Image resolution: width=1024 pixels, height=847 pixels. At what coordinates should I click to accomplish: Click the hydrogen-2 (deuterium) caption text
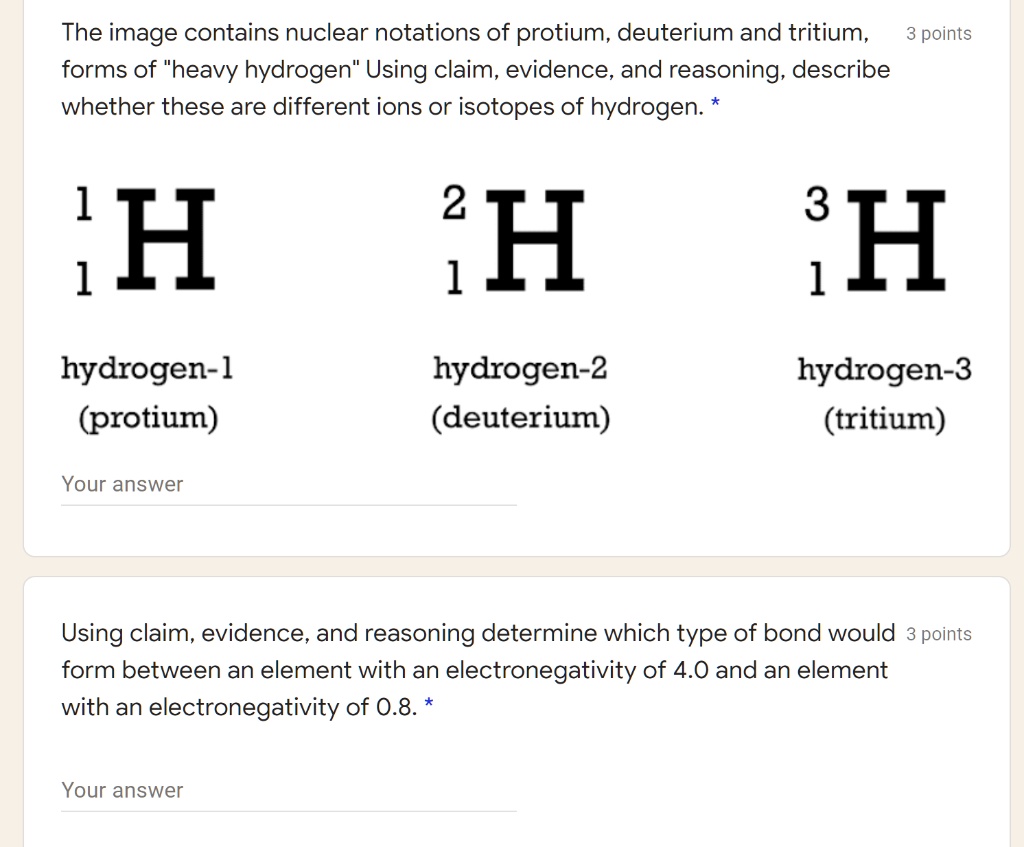520,392
